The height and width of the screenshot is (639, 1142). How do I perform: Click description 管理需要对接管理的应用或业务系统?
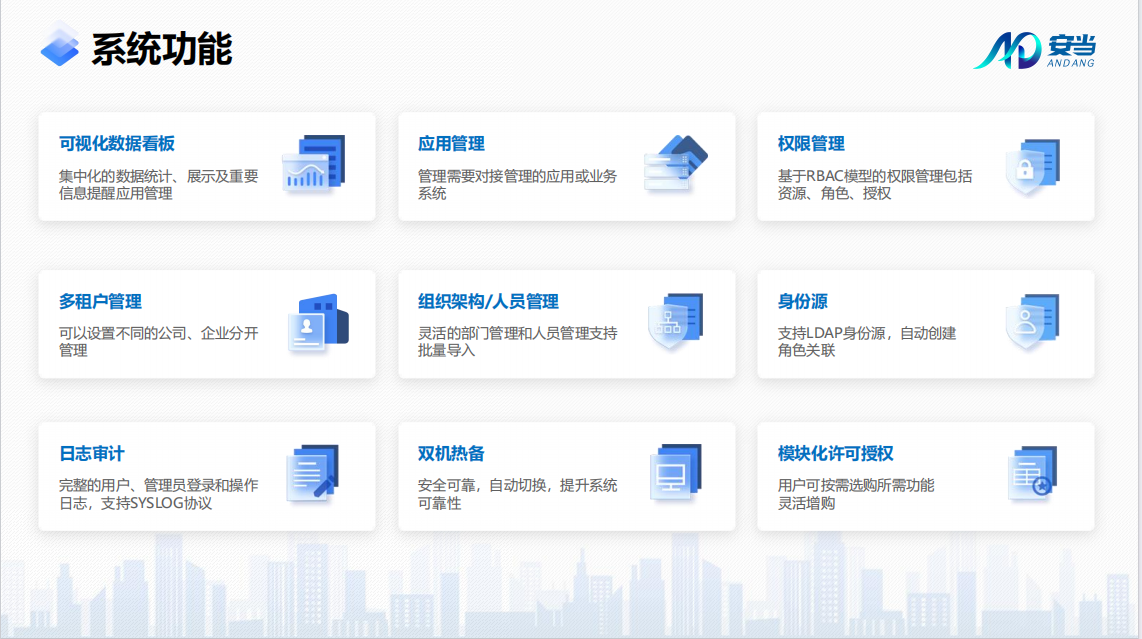(517, 184)
